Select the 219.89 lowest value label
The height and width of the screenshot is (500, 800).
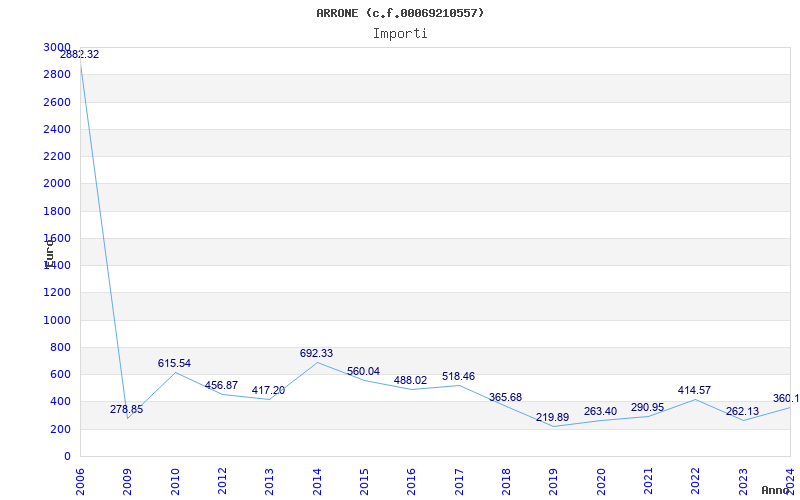[x=552, y=417]
